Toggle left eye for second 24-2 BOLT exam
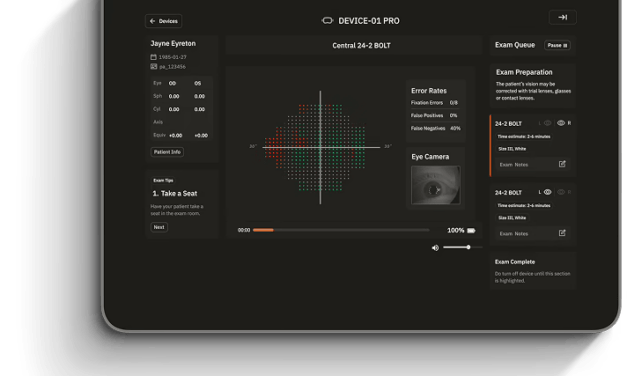This screenshot has width=627, height=376. tap(547, 192)
